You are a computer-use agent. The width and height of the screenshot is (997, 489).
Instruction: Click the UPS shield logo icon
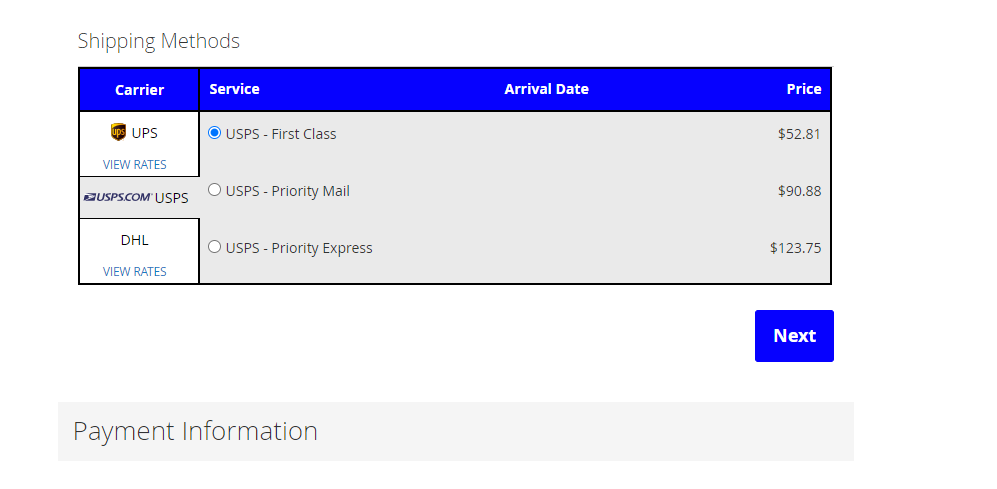(118, 132)
